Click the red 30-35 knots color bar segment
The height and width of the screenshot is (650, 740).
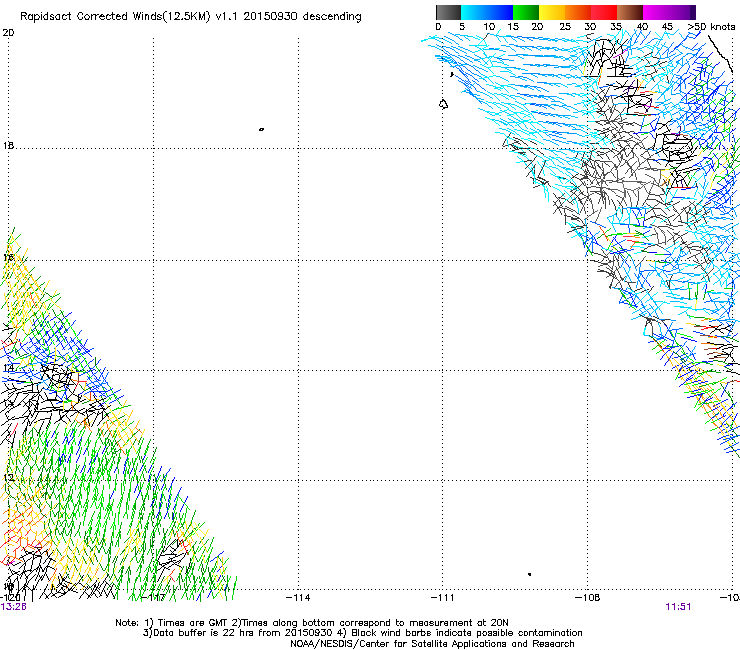tap(604, 12)
